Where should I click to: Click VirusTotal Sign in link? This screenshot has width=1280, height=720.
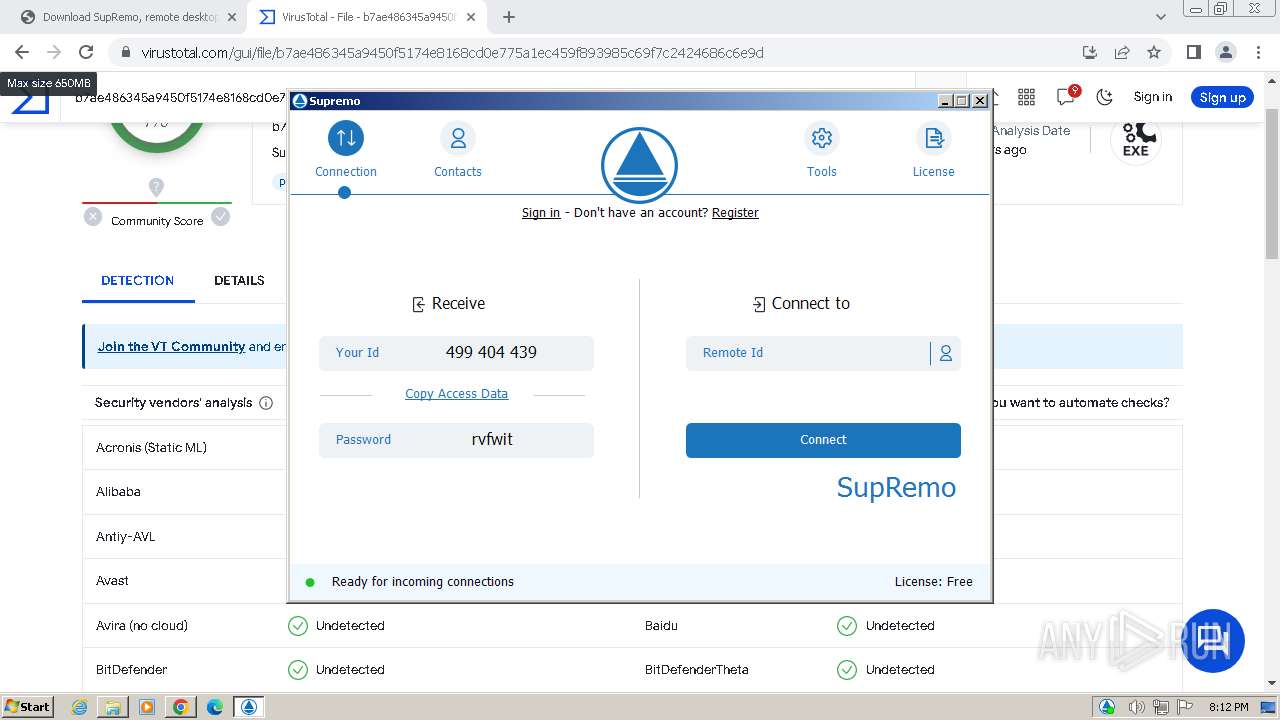click(1152, 97)
